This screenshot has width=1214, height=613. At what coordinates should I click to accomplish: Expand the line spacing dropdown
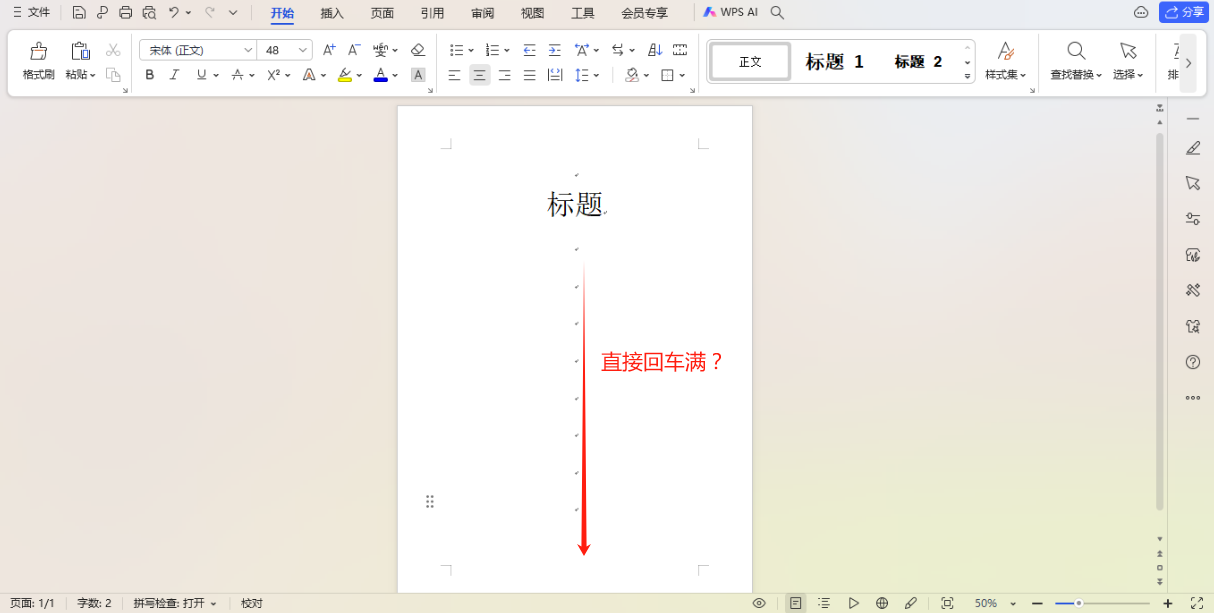pos(596,75)
